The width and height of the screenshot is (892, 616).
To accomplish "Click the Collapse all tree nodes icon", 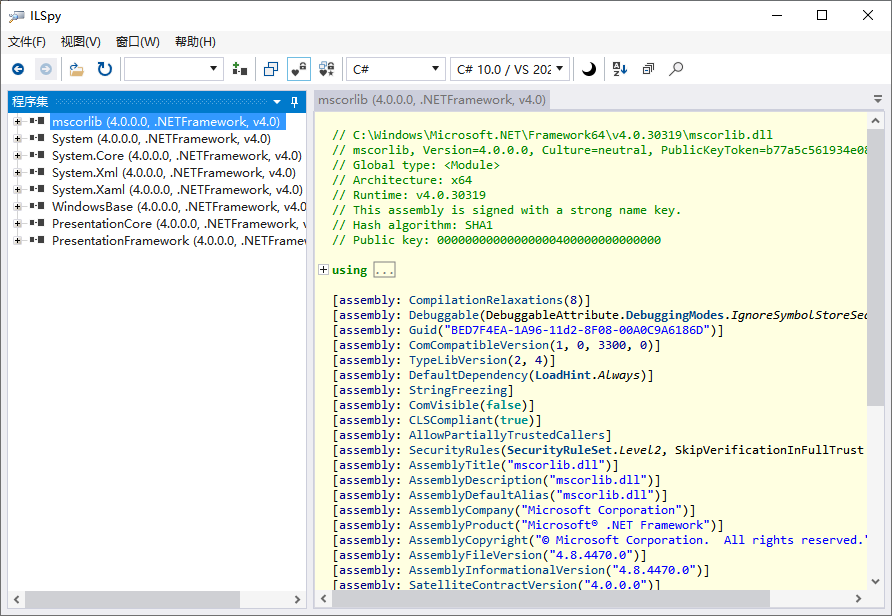I will (648, 69).
